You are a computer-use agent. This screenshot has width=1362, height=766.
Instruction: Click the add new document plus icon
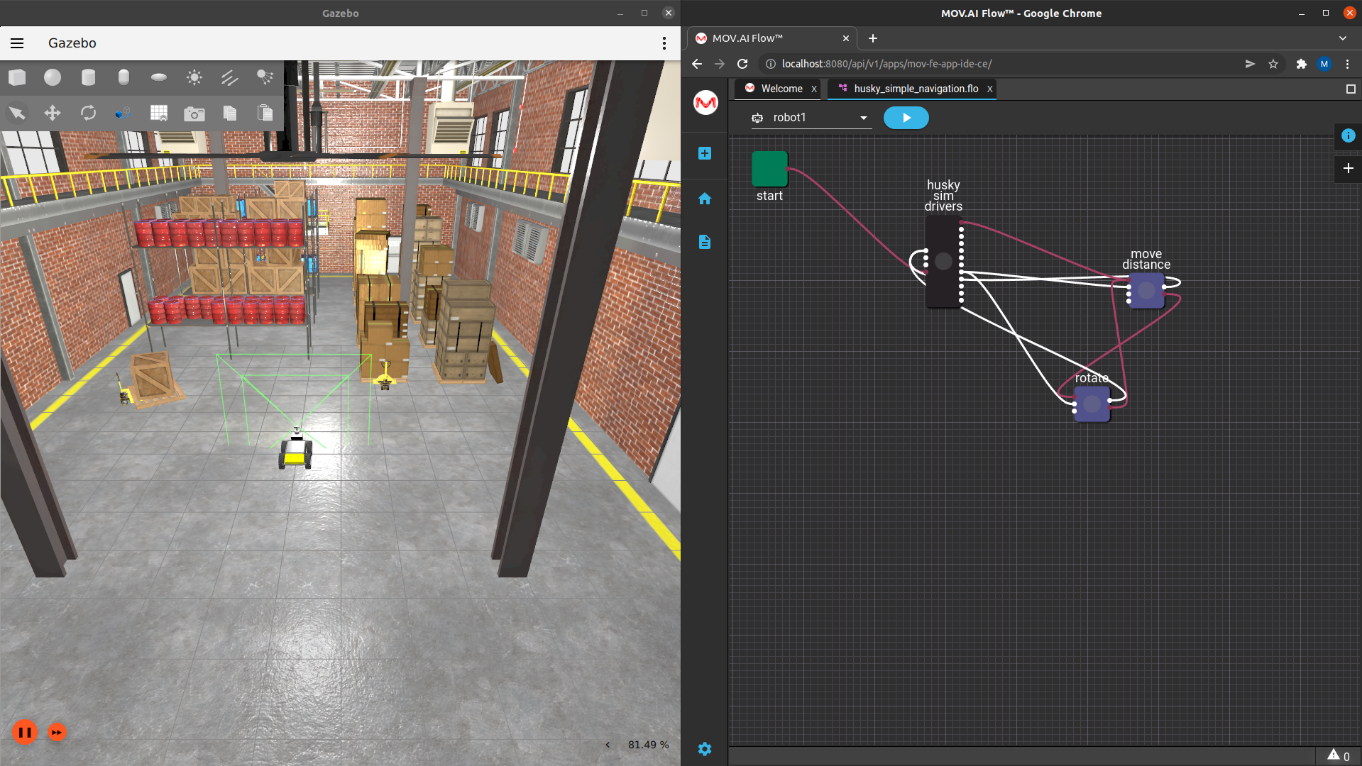click(705, 154)
